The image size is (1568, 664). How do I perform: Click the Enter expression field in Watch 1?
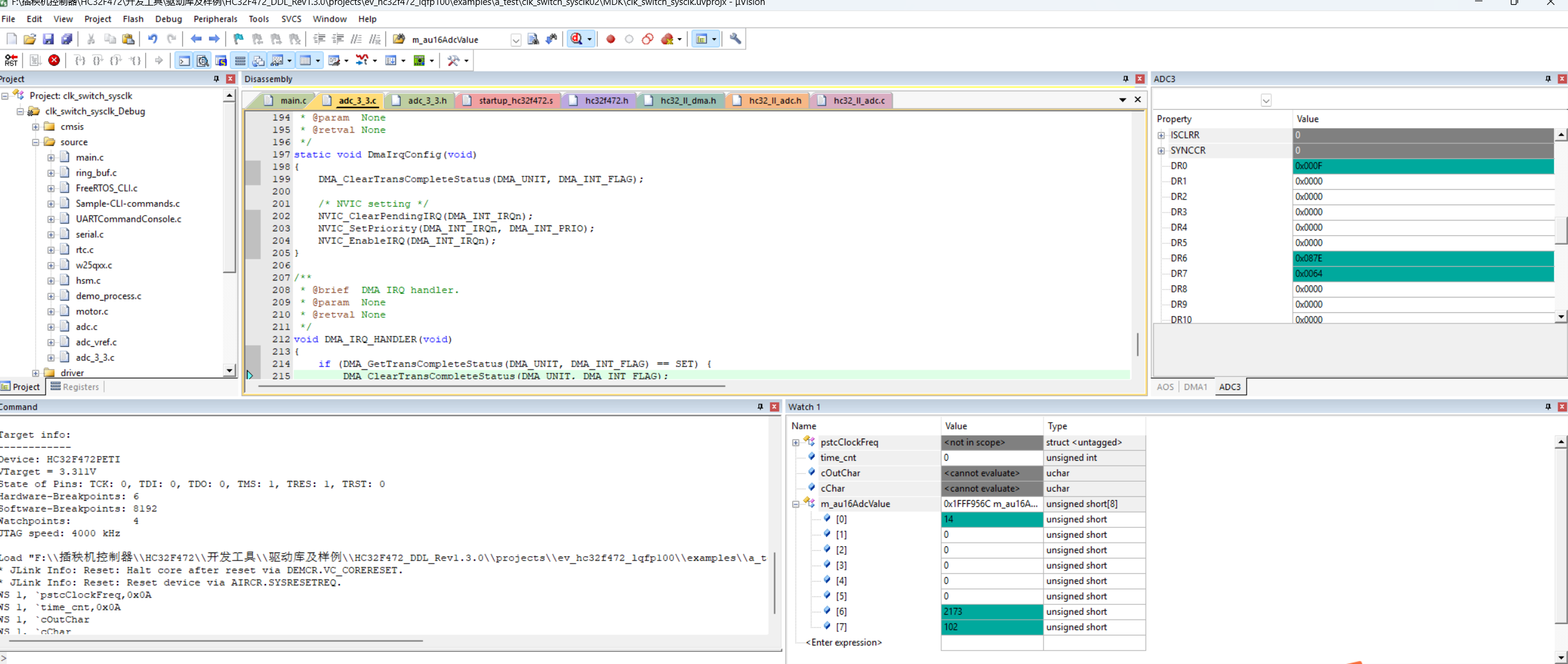coord(843,642)
